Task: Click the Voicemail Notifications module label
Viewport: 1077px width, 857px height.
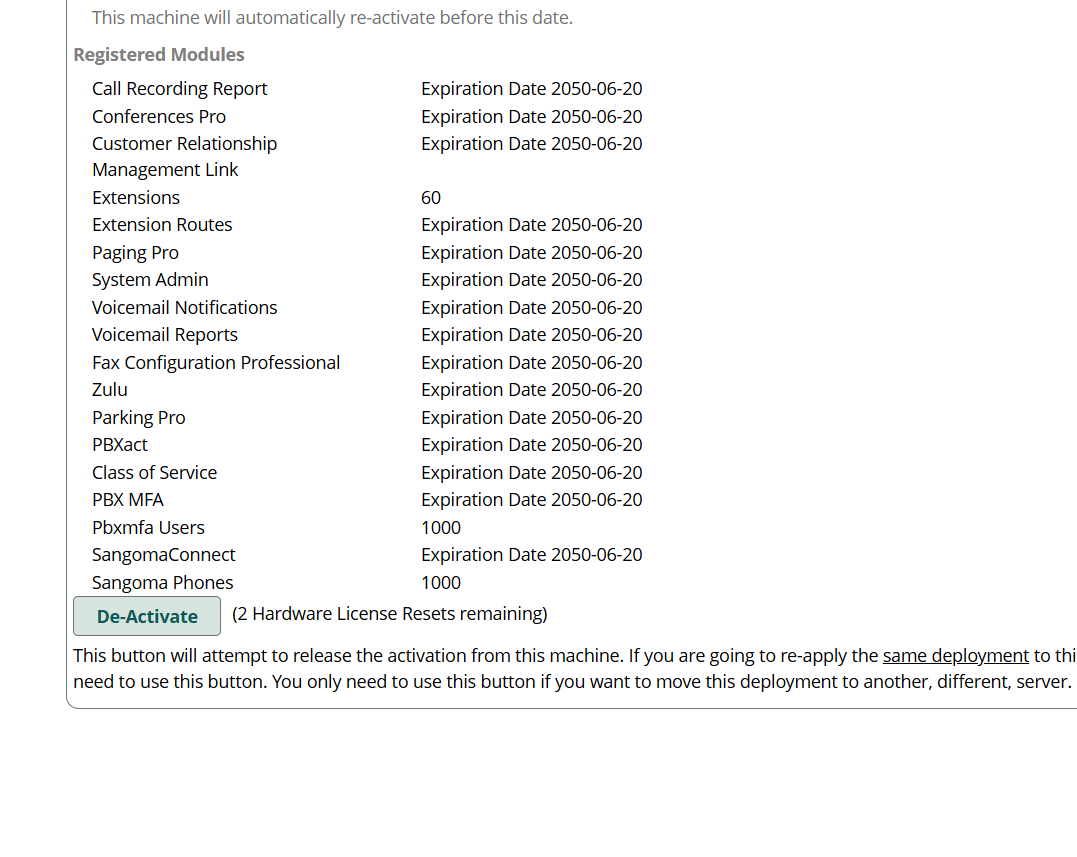Action: point(184,308)
